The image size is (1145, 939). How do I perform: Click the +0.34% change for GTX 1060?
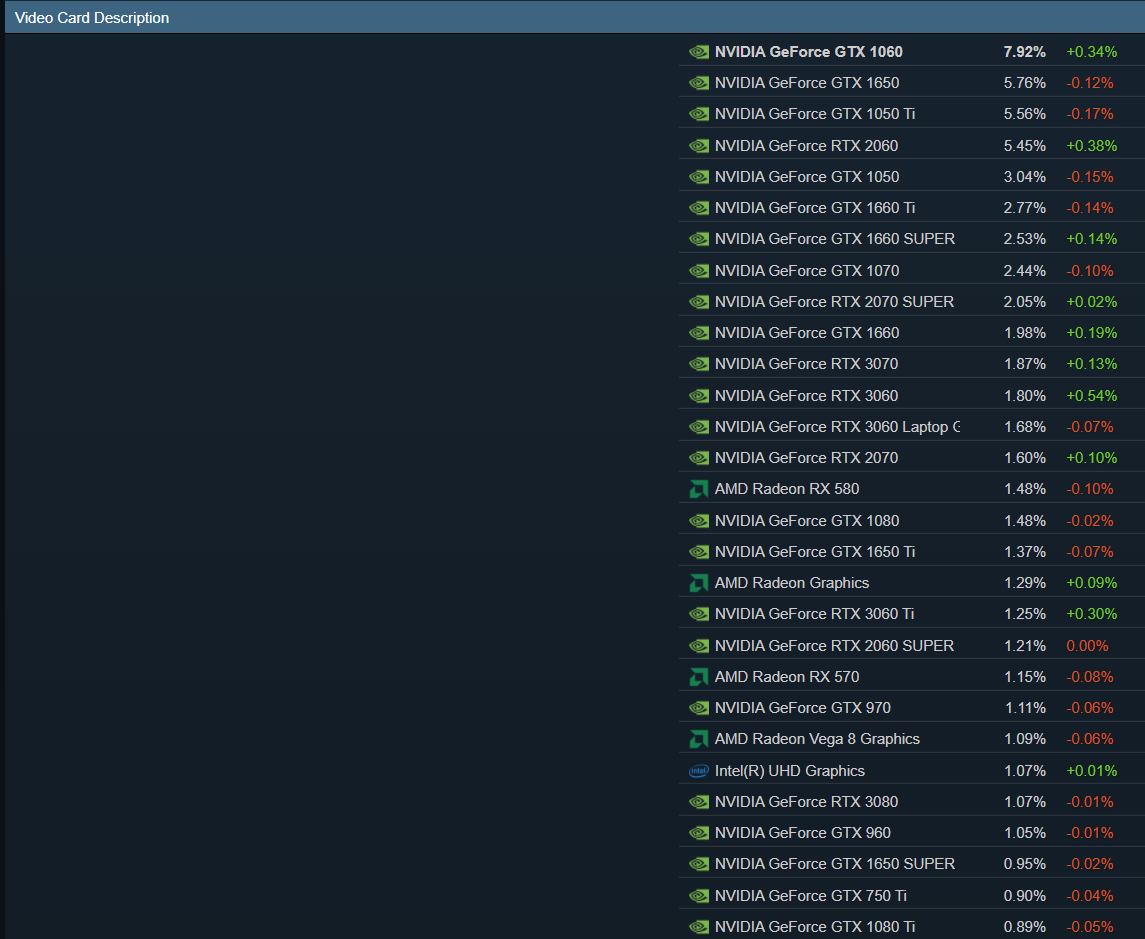tap(1092, 52)
